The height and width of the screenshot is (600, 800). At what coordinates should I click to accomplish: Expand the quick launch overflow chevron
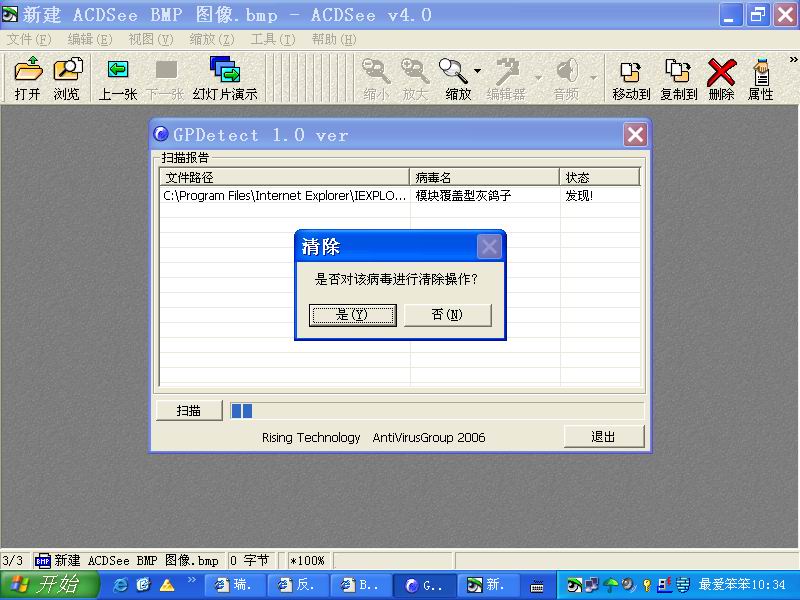[192, 579]
